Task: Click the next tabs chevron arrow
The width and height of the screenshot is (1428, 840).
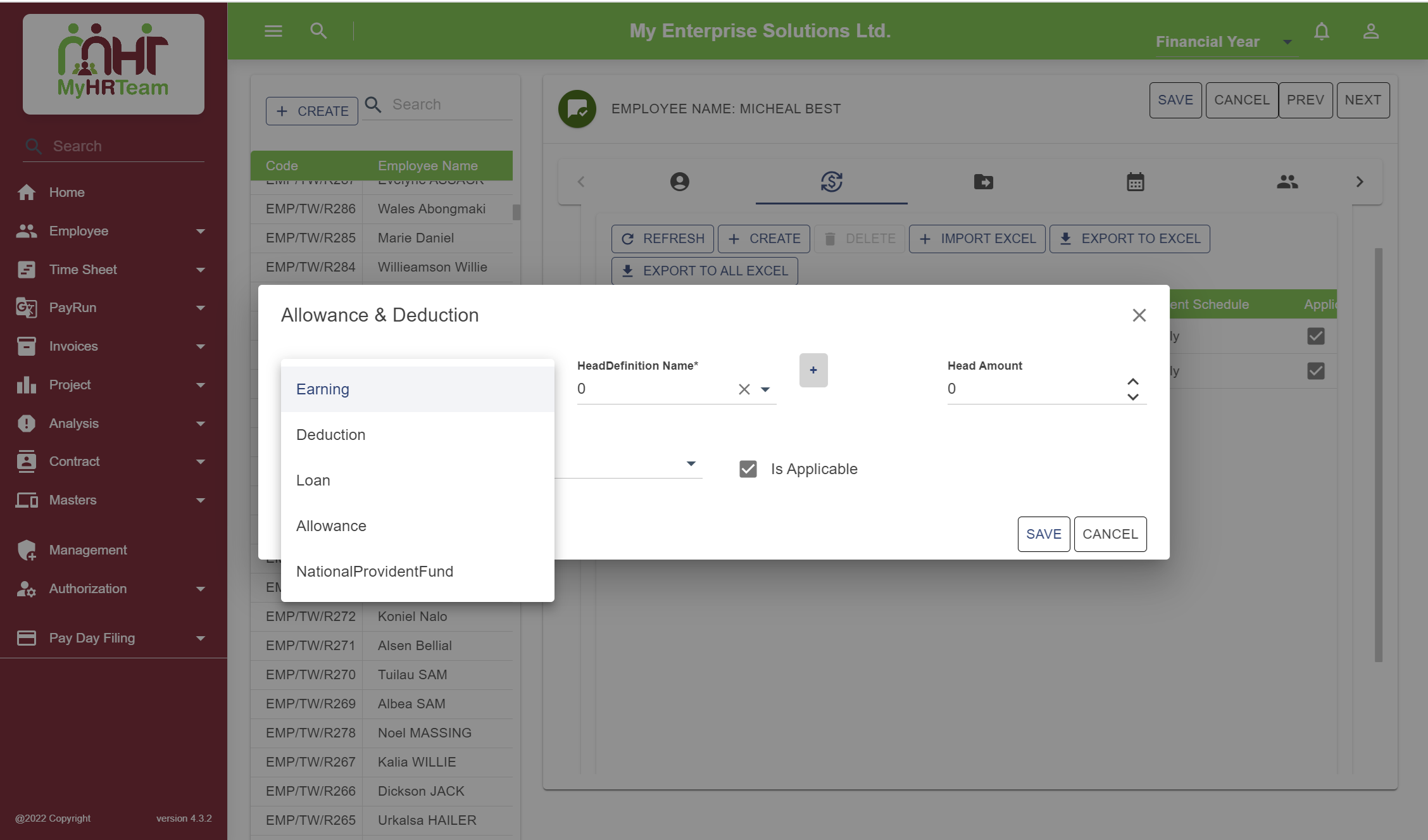Action: [x=1359, y=182]
